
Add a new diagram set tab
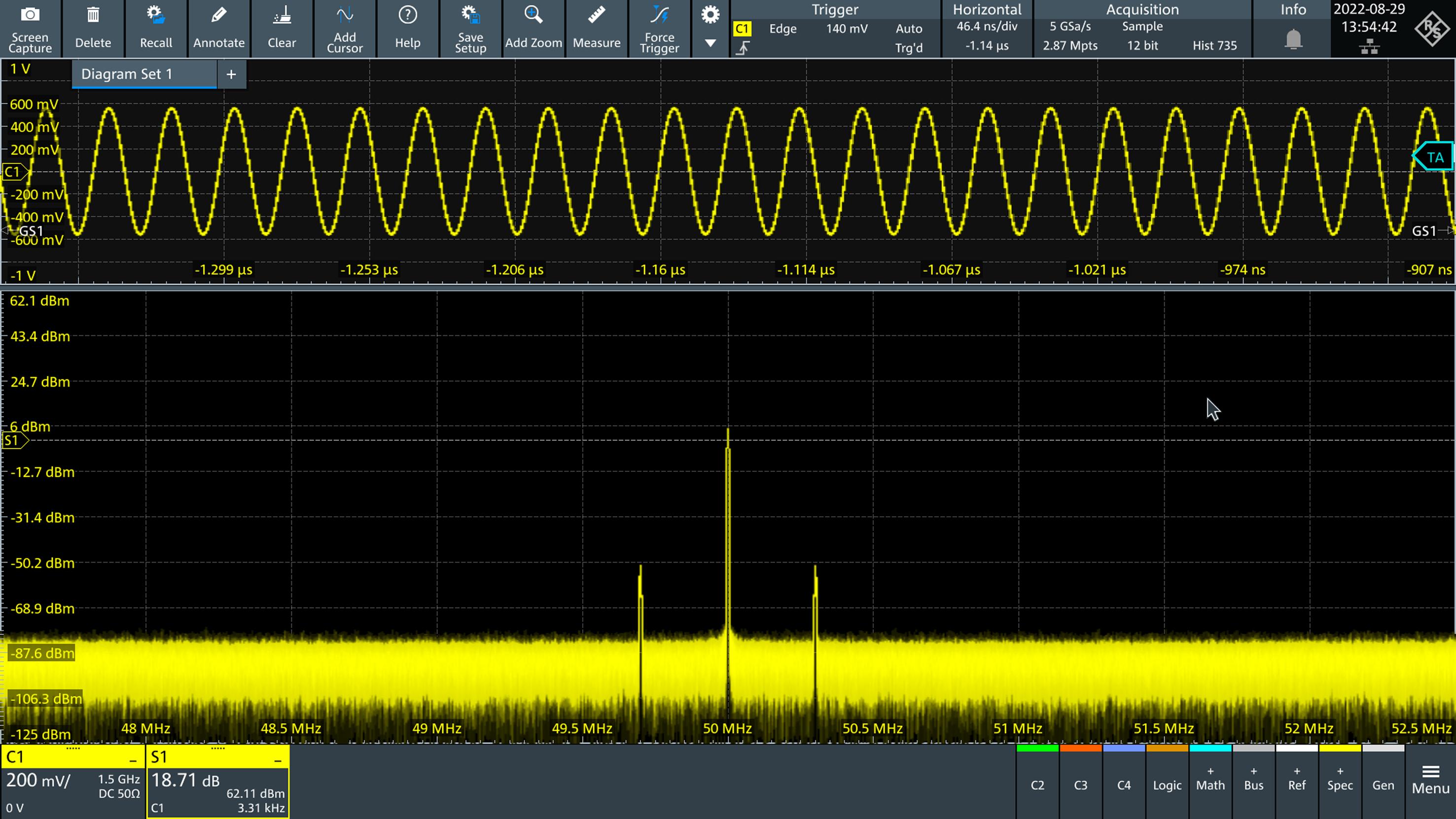click(231, 74)
